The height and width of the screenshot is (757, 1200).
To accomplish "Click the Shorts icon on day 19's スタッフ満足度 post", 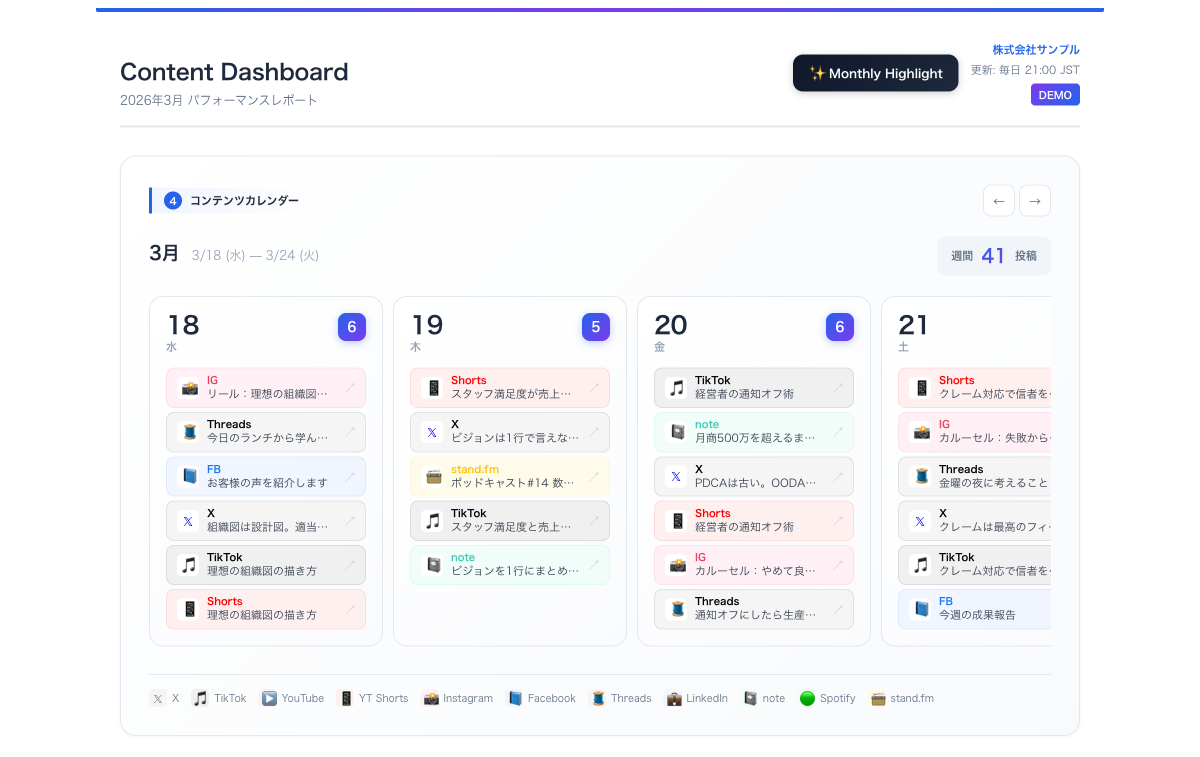I will [432, 388].
